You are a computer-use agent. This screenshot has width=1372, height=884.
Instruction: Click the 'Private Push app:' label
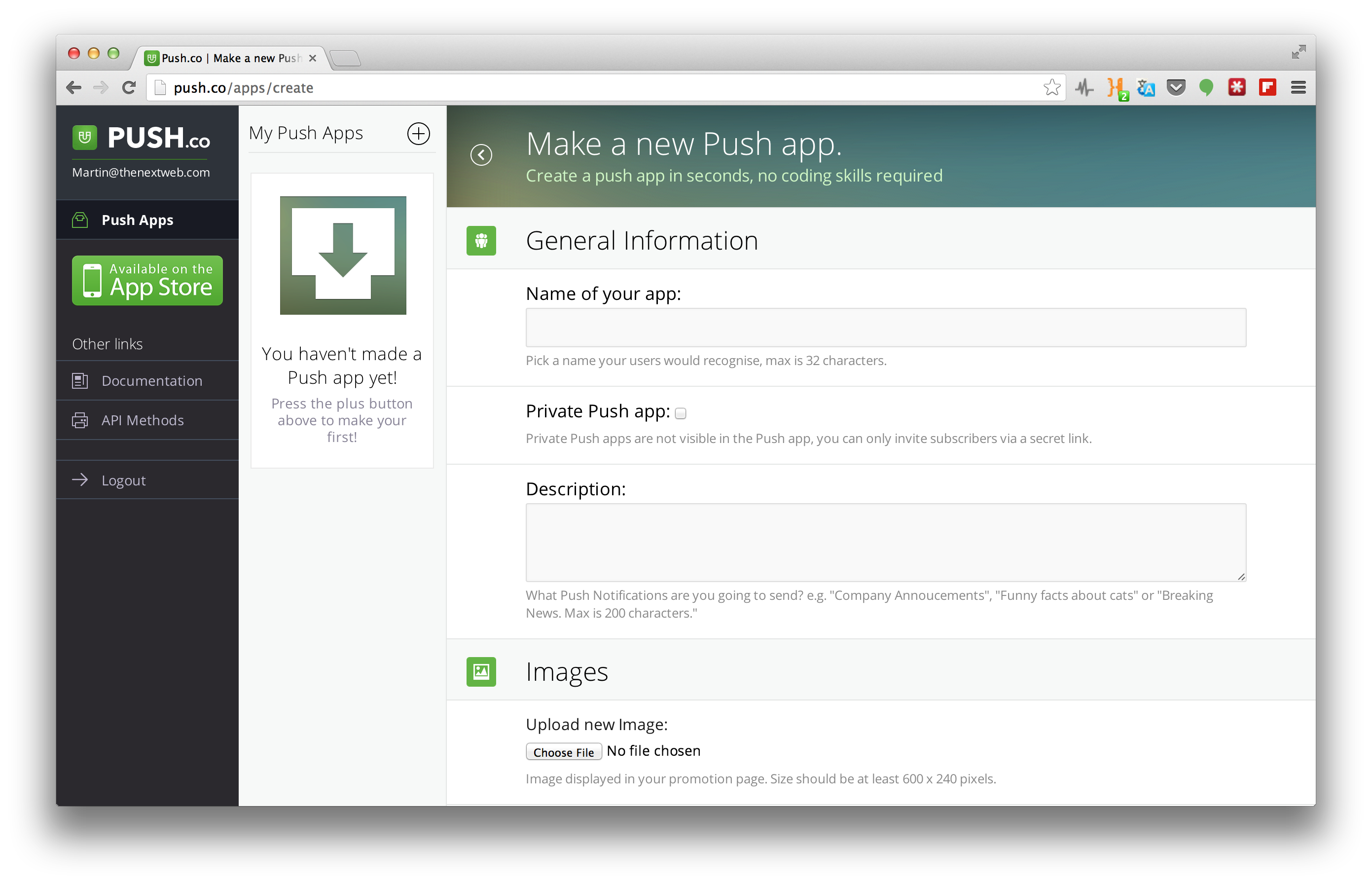598,411
